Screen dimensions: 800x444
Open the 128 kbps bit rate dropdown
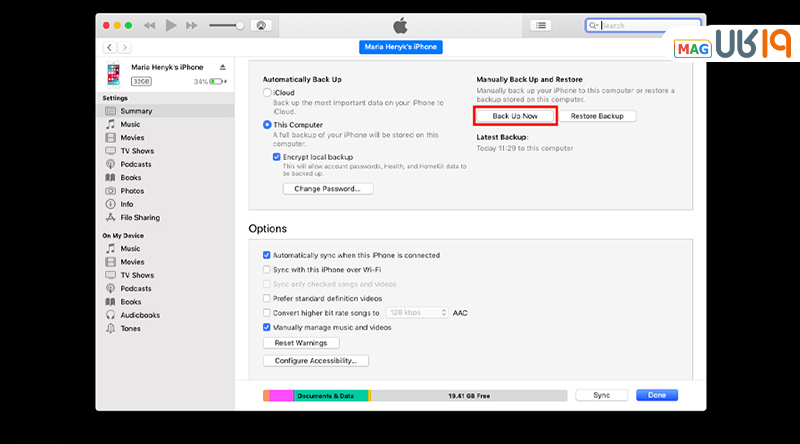pyautogui.click(x=416, y=312)
